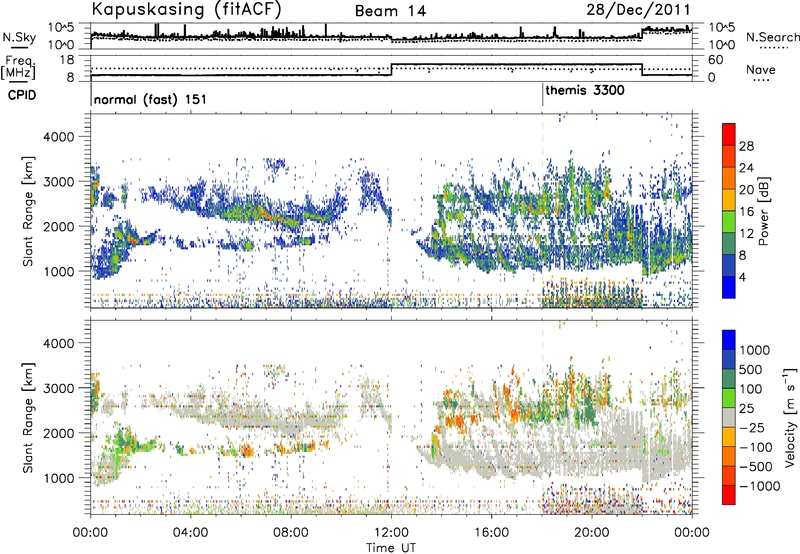
Task: Pick the blue top segment of Velocity colorbar
Action: click(x=729, y=340)
